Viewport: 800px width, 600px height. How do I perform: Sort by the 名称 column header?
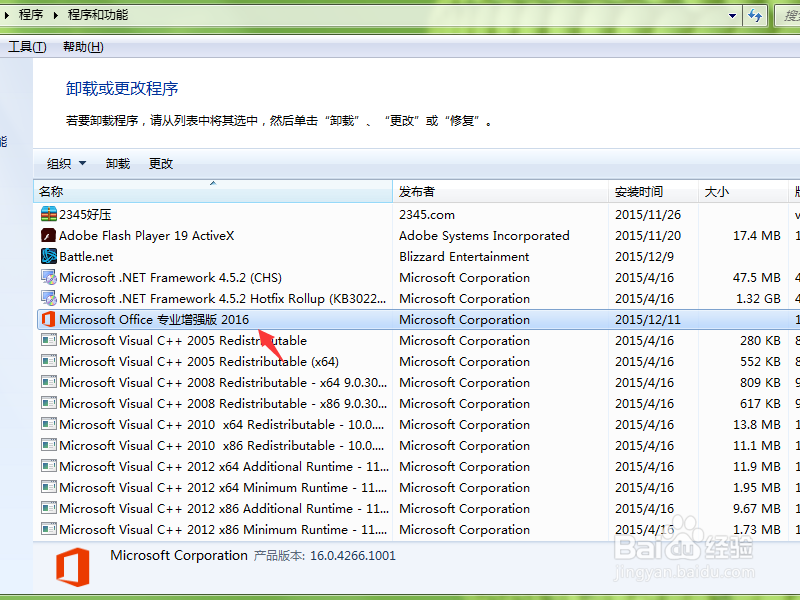coord(213,191)
